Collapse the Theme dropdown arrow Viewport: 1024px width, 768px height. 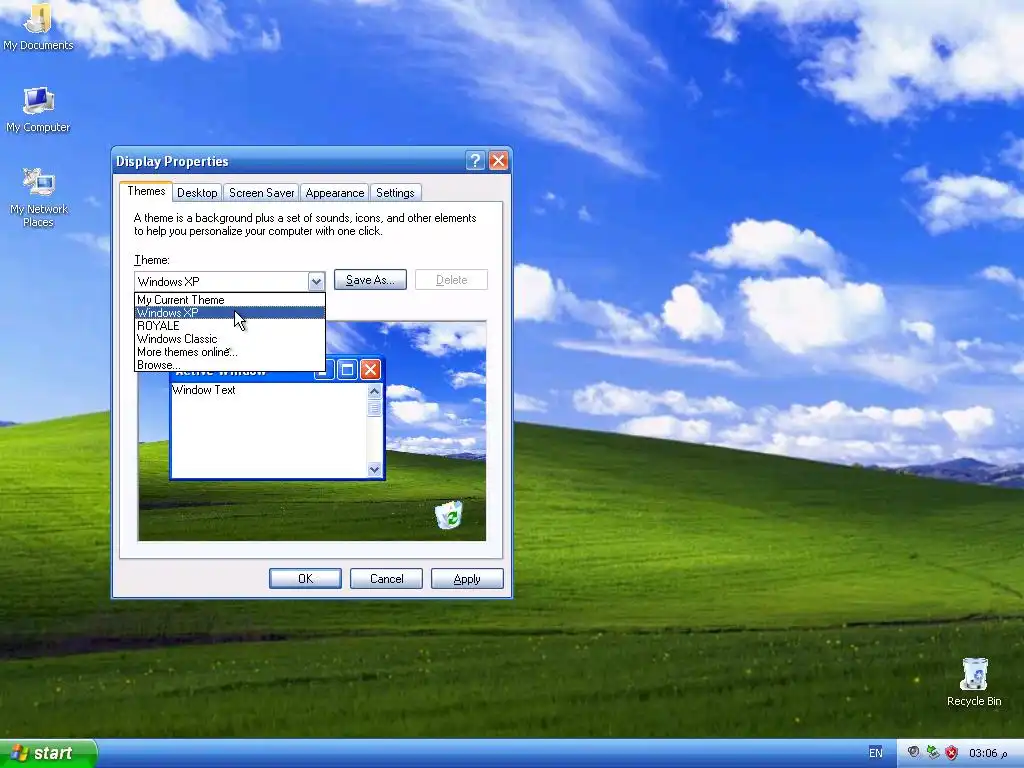click(316, 281)
